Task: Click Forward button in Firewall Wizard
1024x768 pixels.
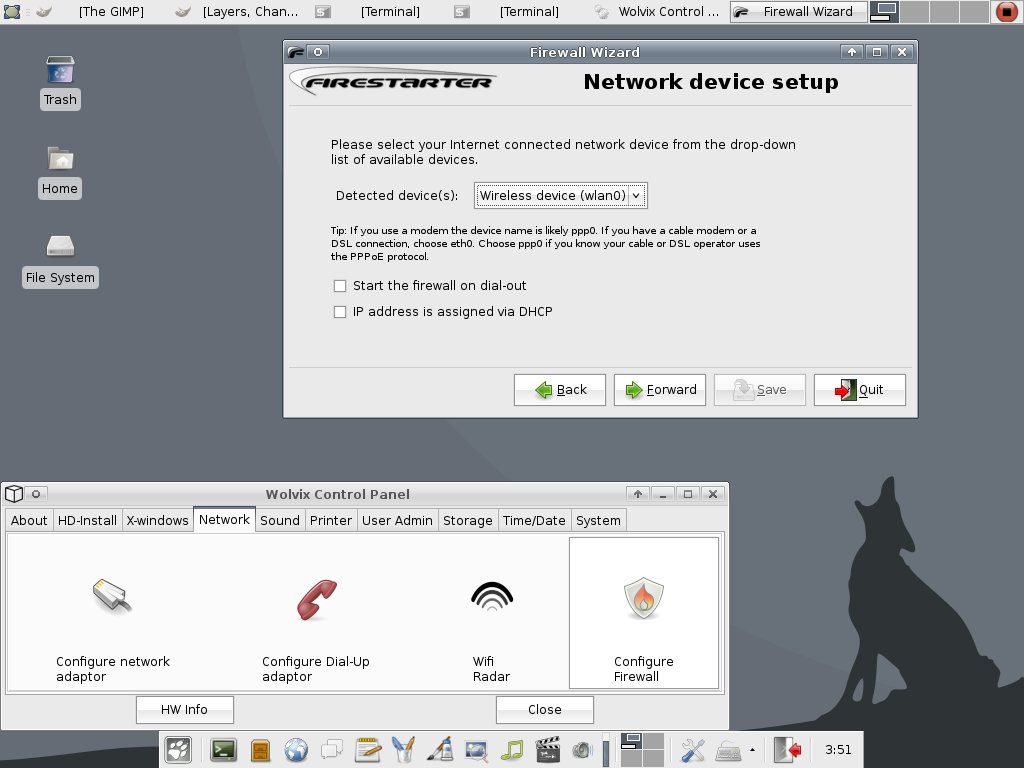Action: pyautogui.click(x=660, y=390)
